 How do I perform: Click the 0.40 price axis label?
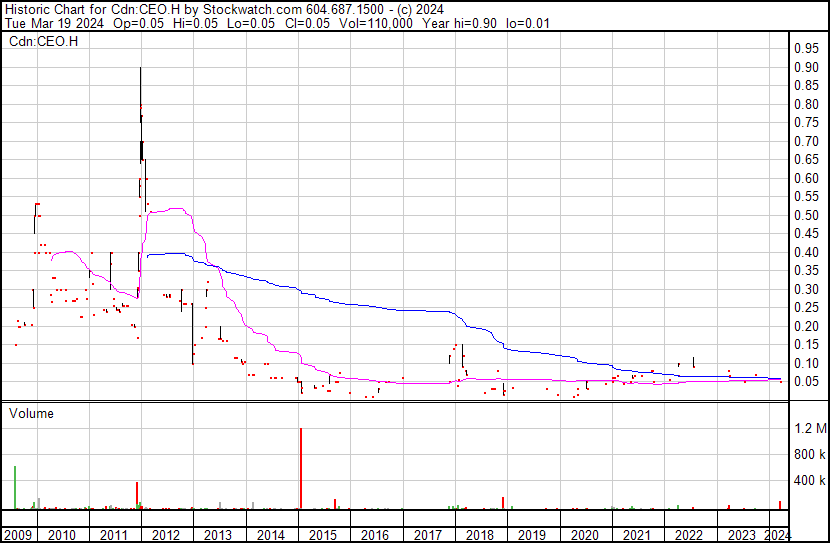pyautogui.click(x=807, y=252)
